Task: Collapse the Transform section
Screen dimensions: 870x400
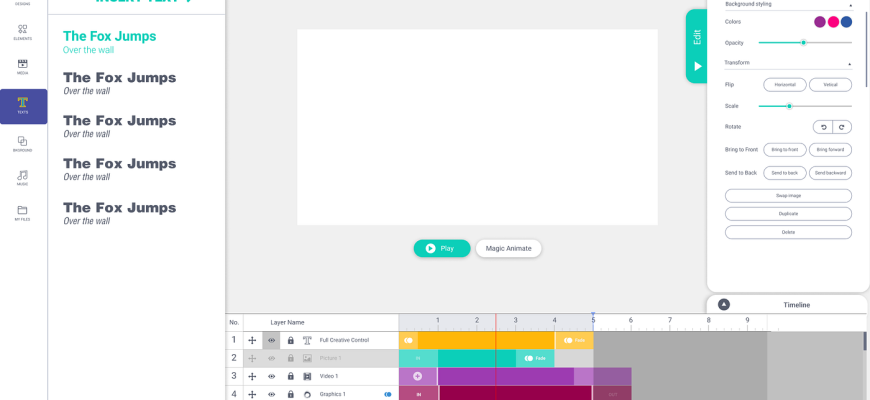Action: (x=849, y=63)
